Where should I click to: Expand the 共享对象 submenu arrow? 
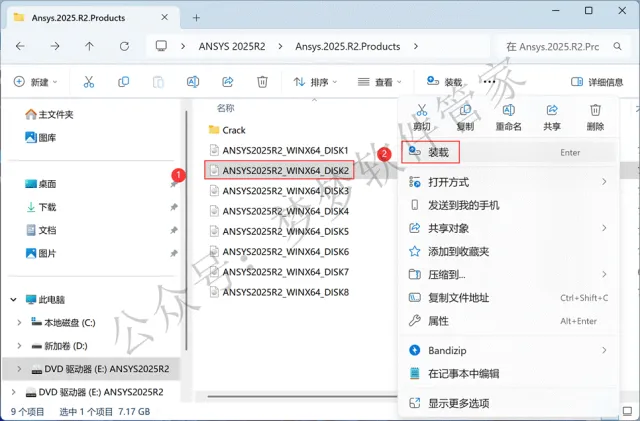(604, 228)
